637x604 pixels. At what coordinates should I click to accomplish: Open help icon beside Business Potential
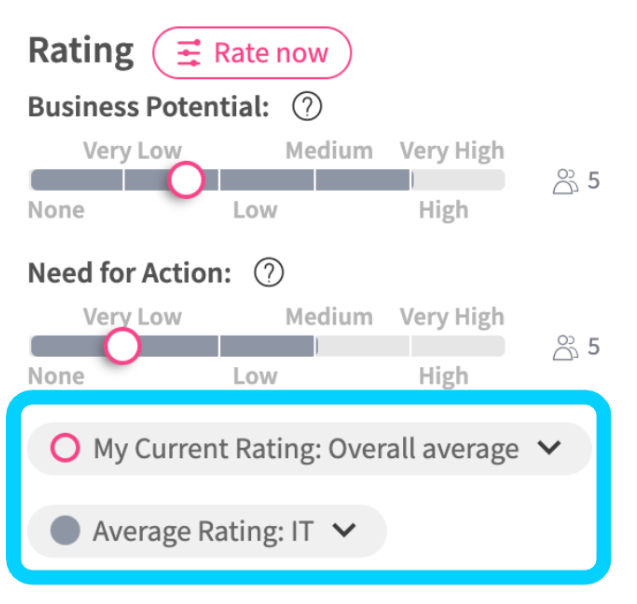tap(304, 107)
